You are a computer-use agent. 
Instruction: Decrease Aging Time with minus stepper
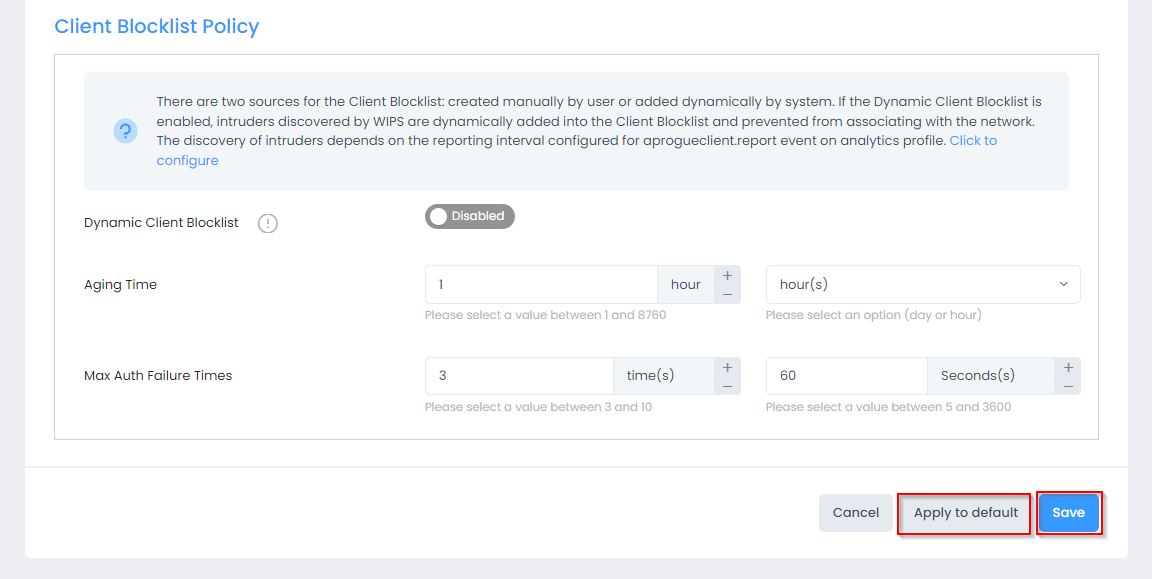(727, 294)
